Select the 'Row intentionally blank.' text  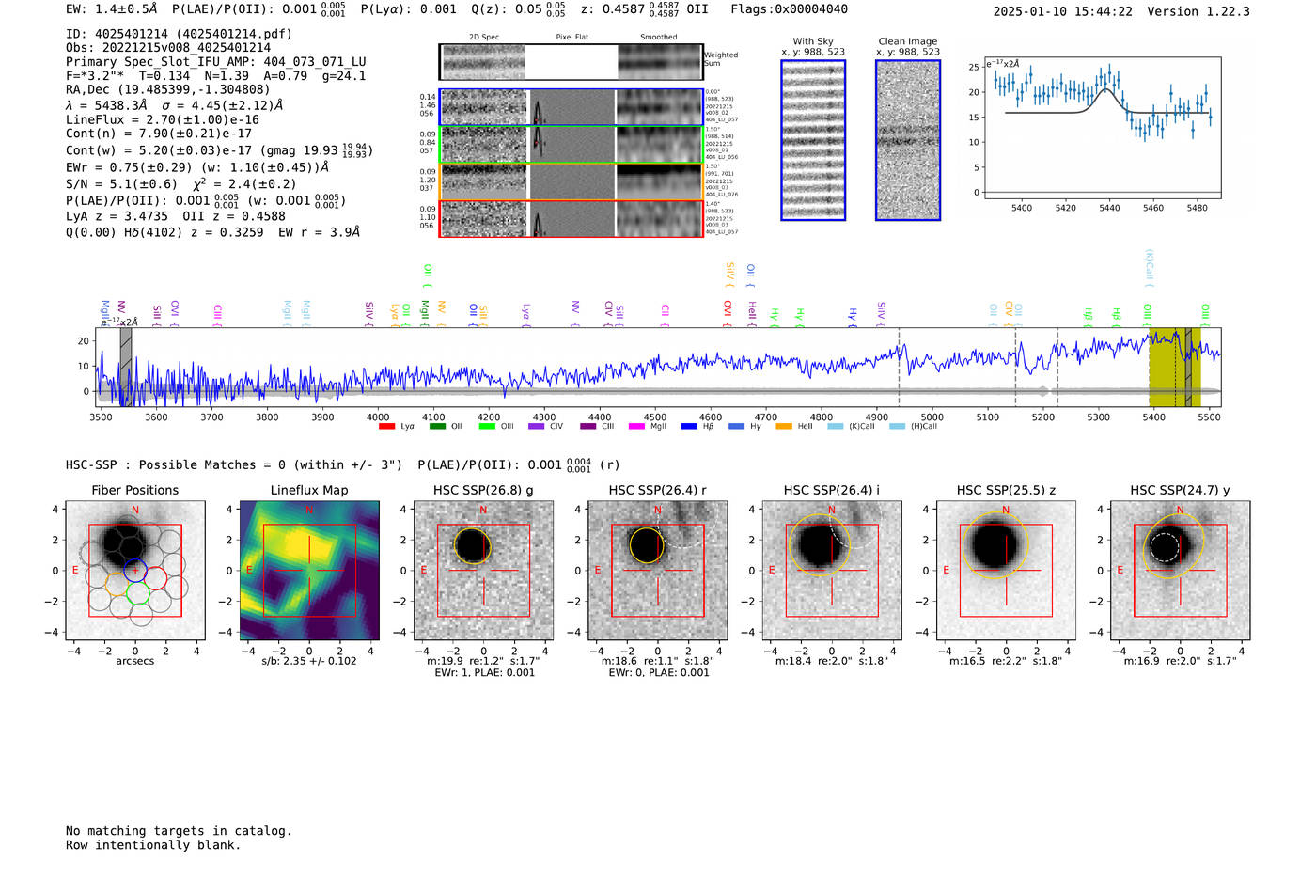tap(153, 845)
